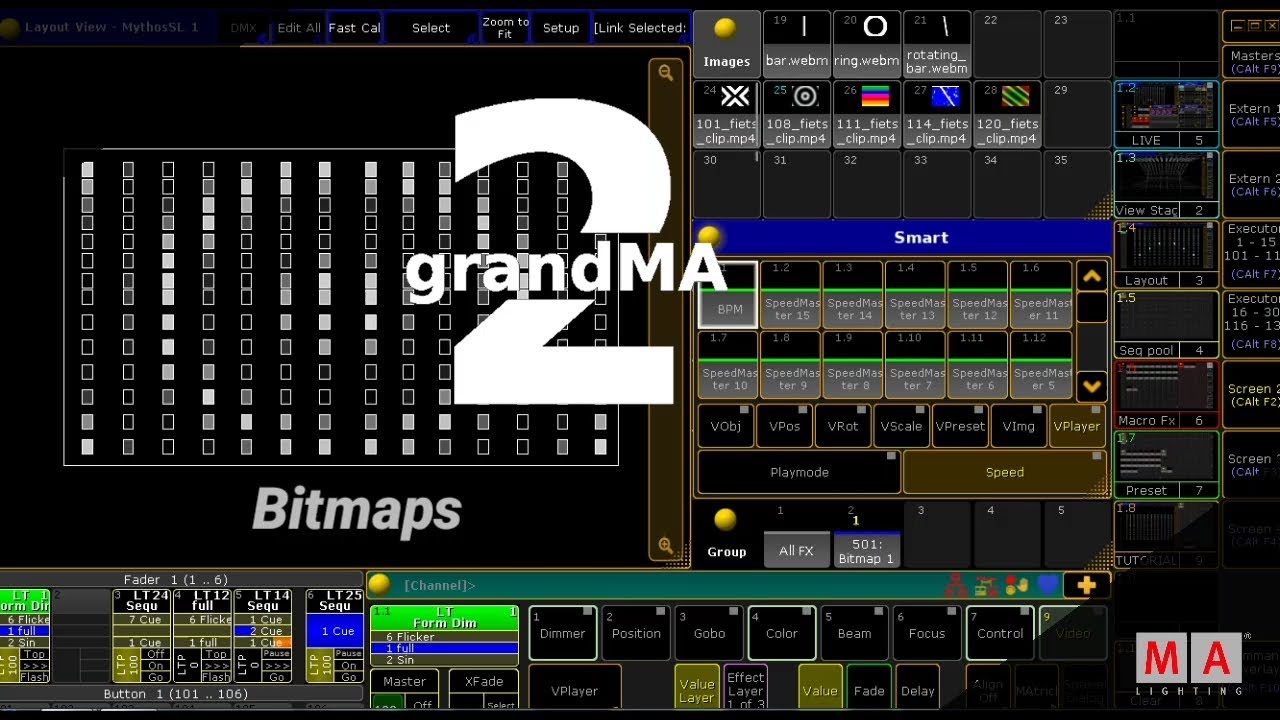Click Select in the Layout View title bar
1280x720 pixels.
tap(431, 28)
